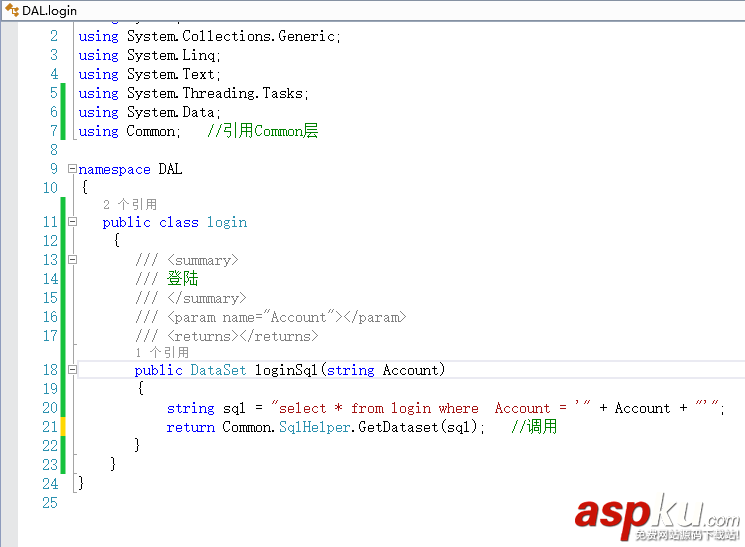Open the "2 个引用" CodeLens link
Image resolution: width=745 pixels, height=547 pixels.
coord(130,204)
